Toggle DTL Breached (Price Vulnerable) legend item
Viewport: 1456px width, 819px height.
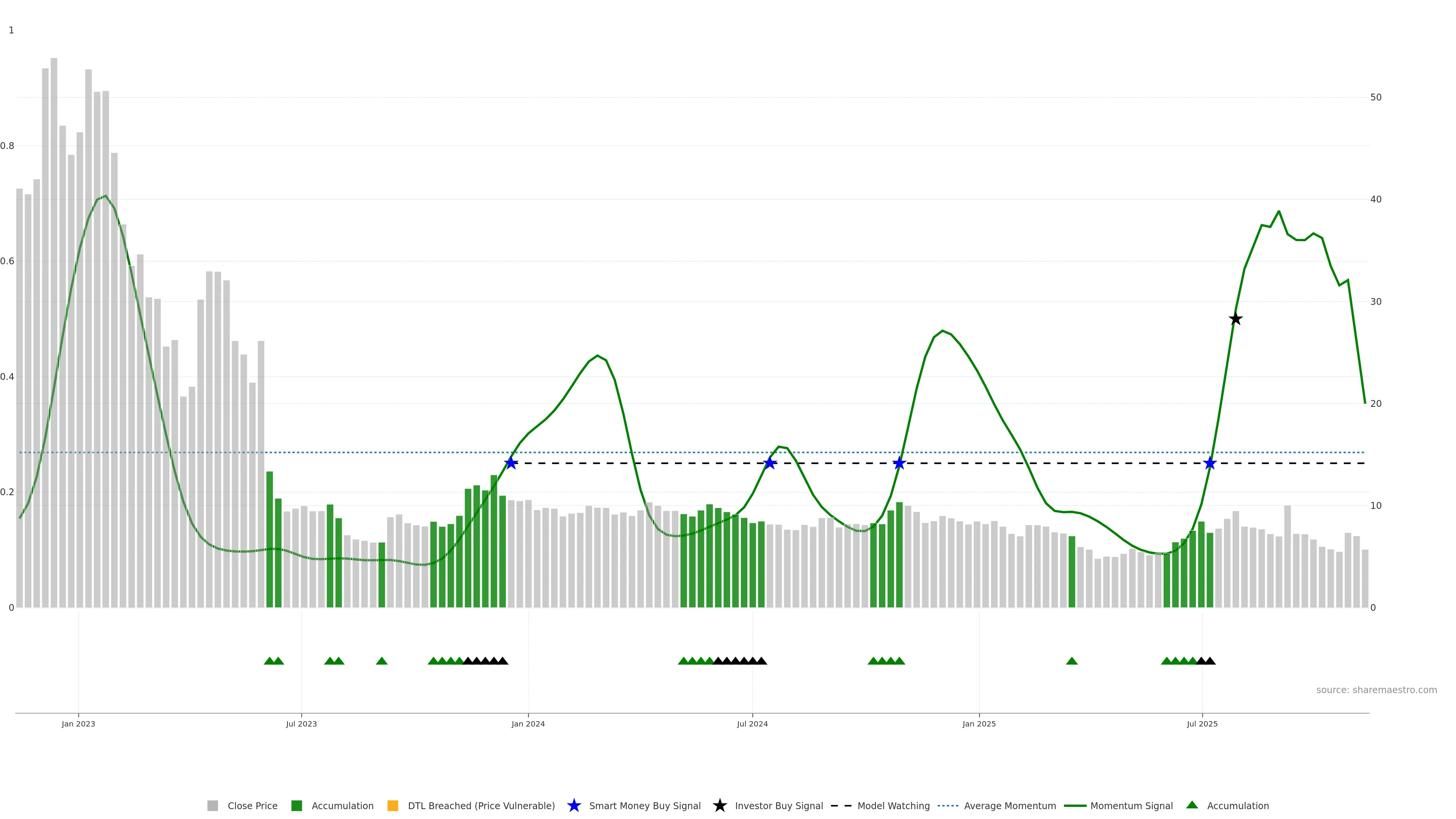click(481, 805)
